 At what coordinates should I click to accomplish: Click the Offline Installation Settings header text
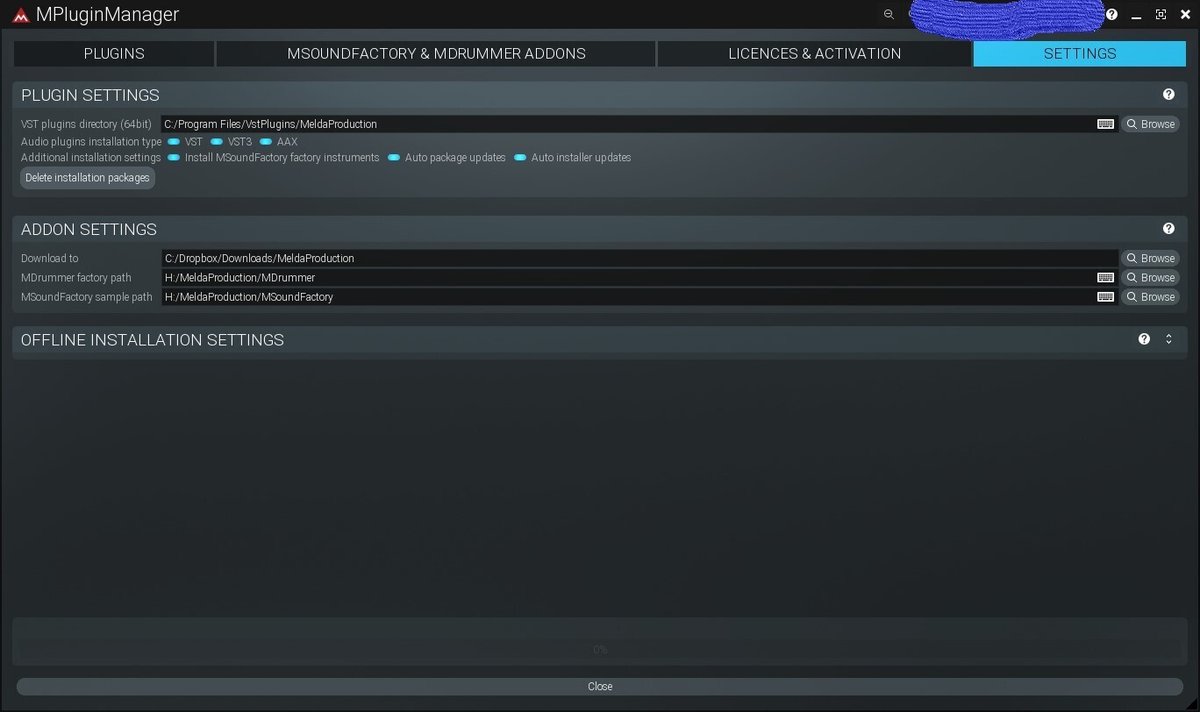coord(153,340)
